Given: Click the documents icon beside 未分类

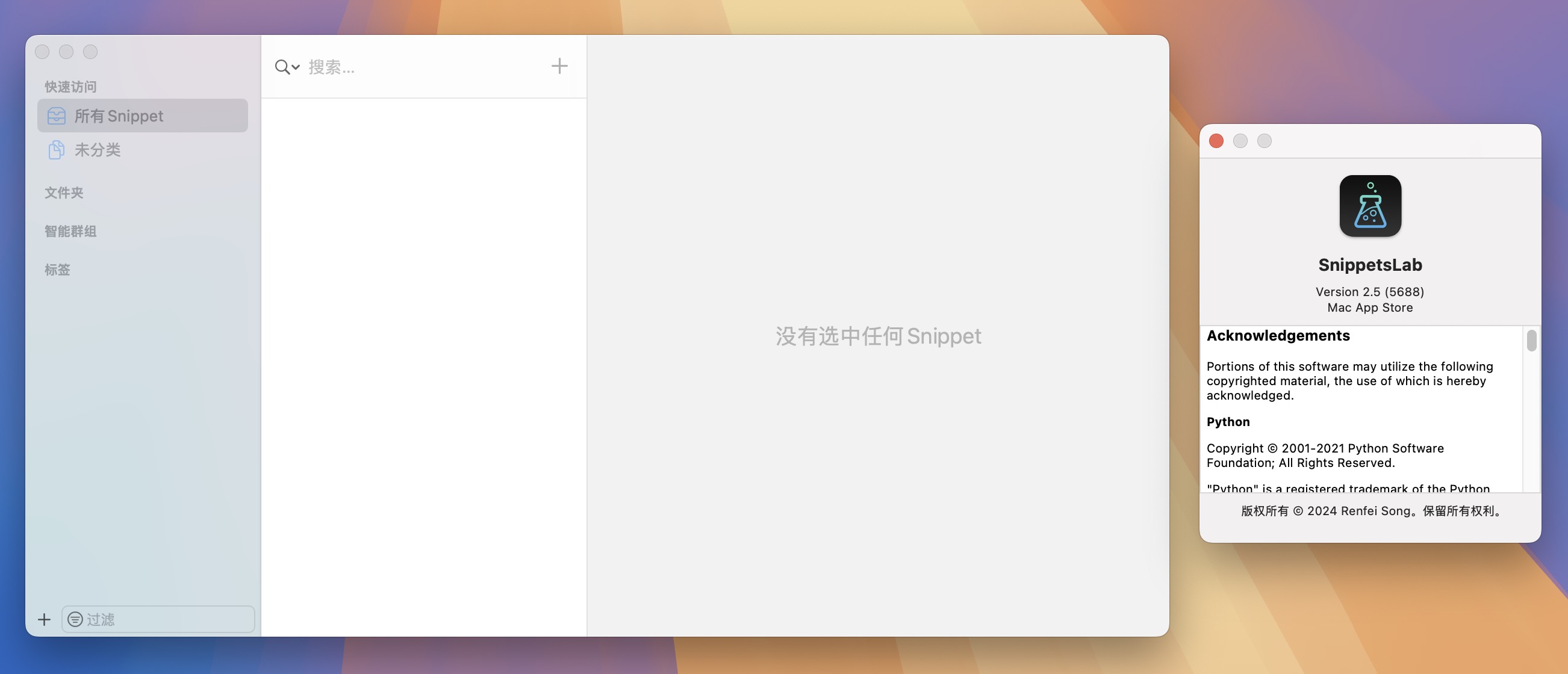Looking at the screenshot, I should [56, 150].
